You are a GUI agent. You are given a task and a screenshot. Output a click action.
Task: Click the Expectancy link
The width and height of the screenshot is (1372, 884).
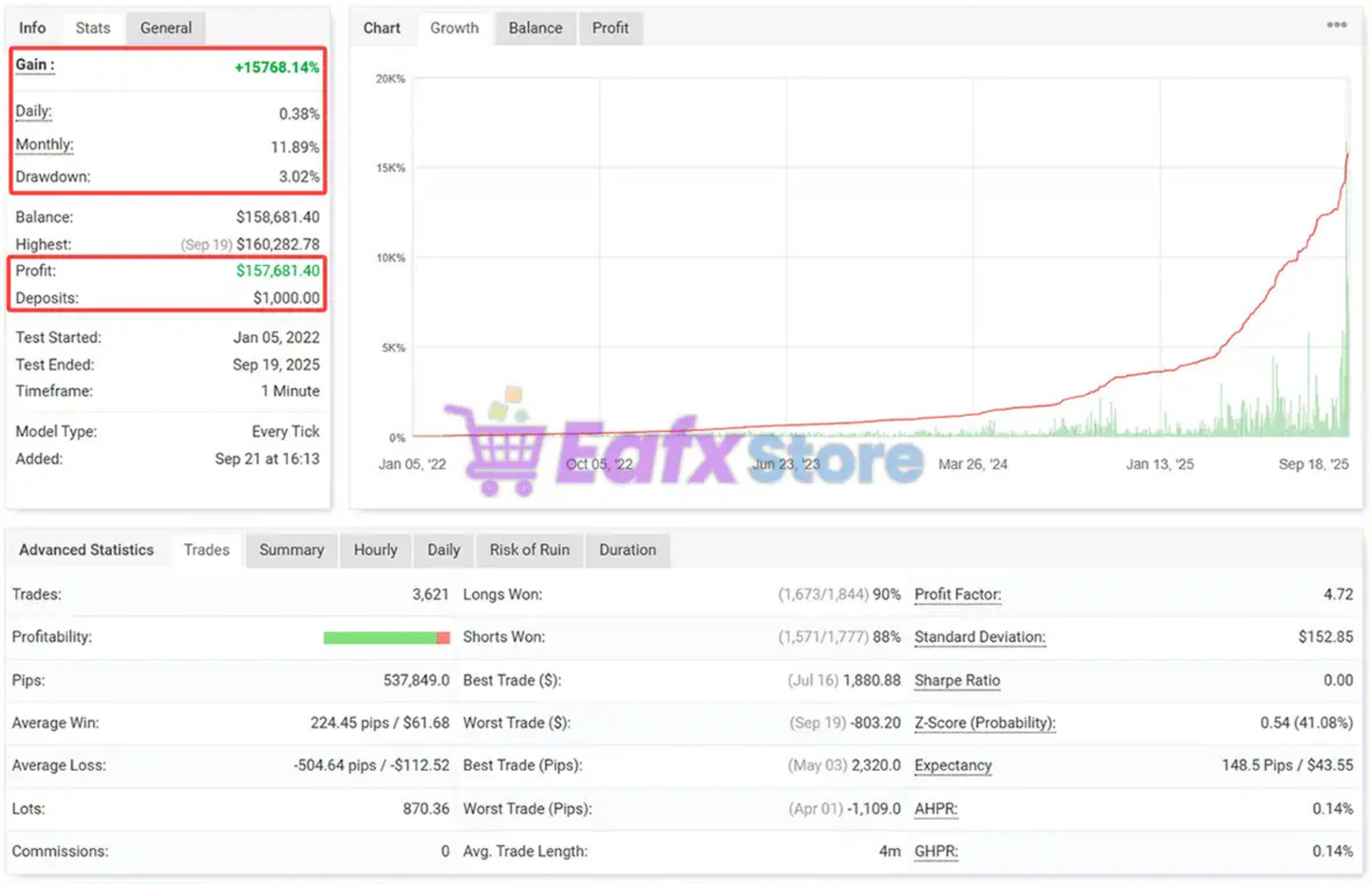952,765
